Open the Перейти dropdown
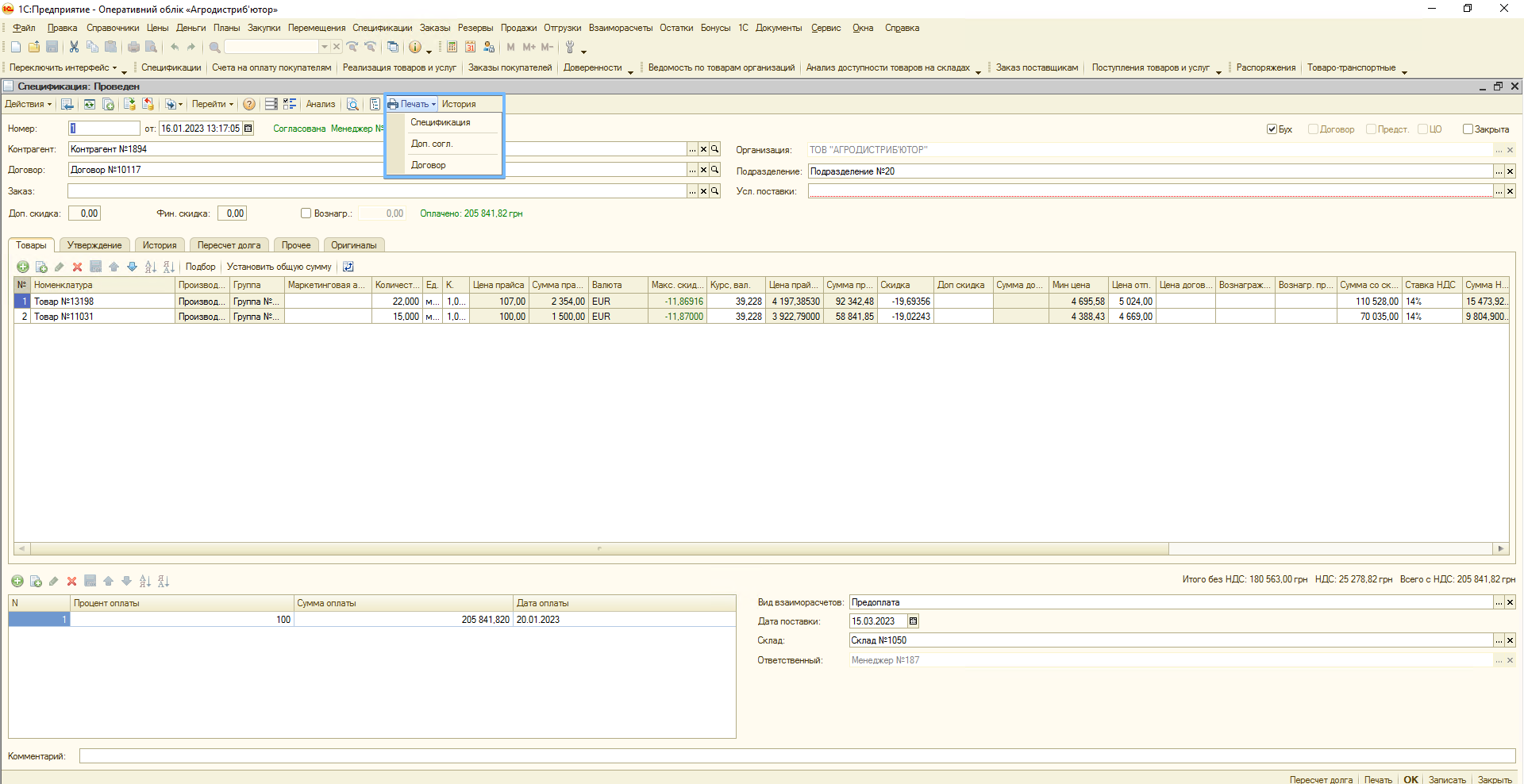1524x784 pixels. pos(212,104)
